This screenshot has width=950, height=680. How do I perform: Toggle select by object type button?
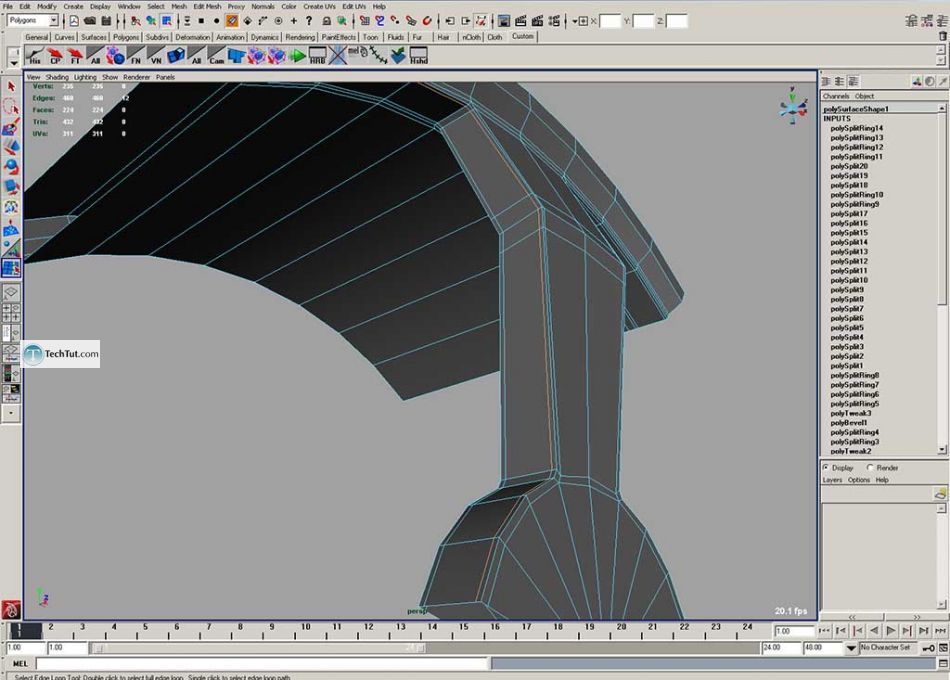point(151,21)
